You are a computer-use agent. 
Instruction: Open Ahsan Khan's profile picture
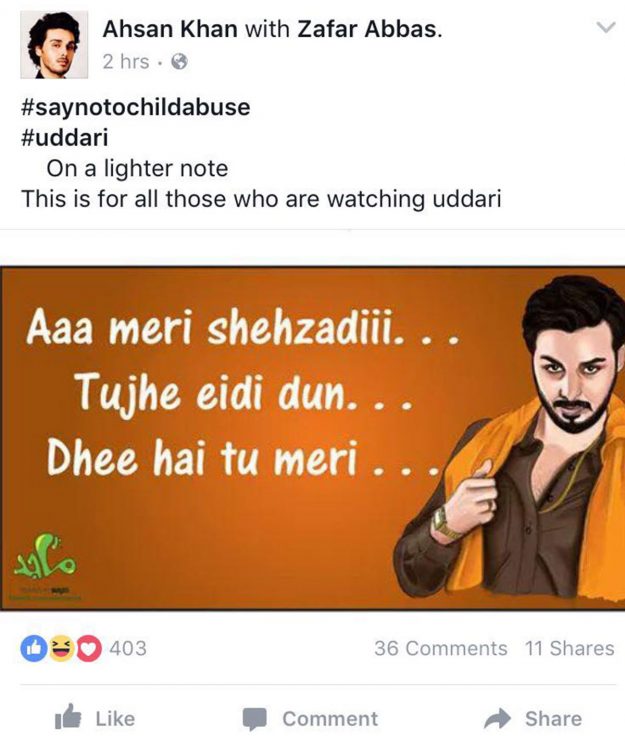(x=54, y=44)
